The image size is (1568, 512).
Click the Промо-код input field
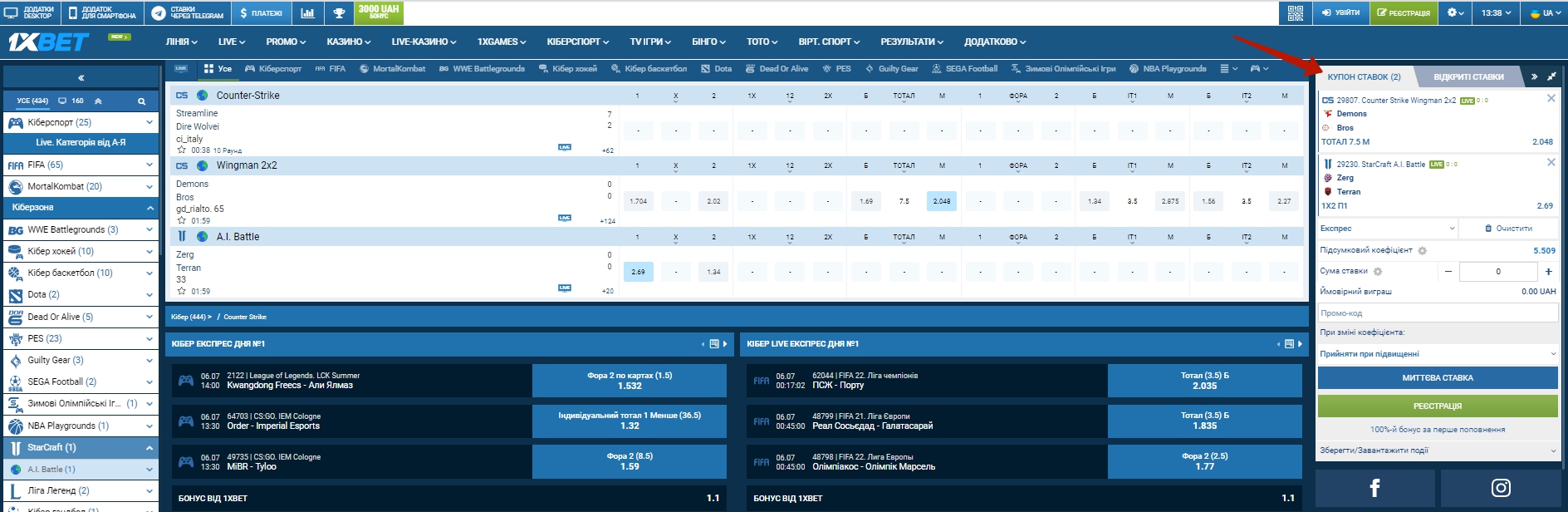(1437, 313)
